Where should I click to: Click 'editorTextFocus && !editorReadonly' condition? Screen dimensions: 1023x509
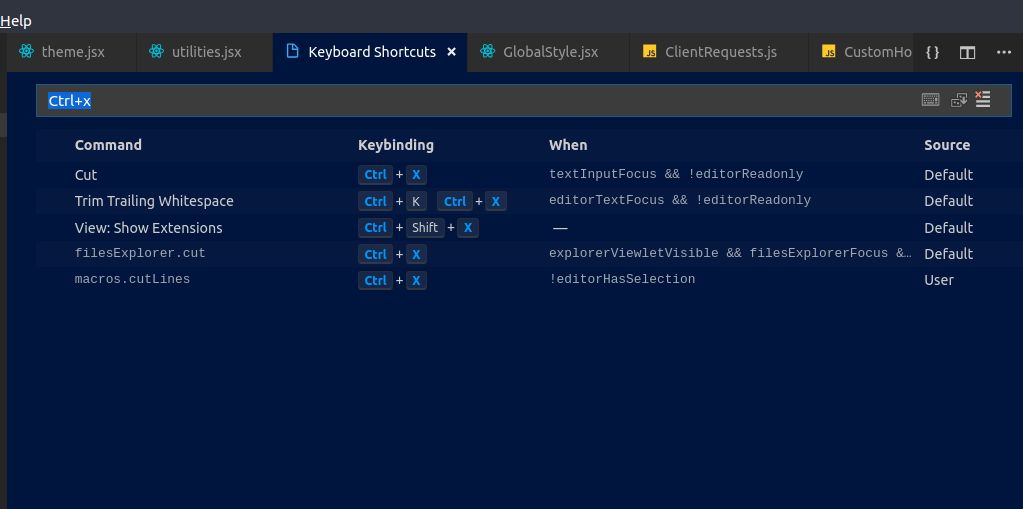680,200
